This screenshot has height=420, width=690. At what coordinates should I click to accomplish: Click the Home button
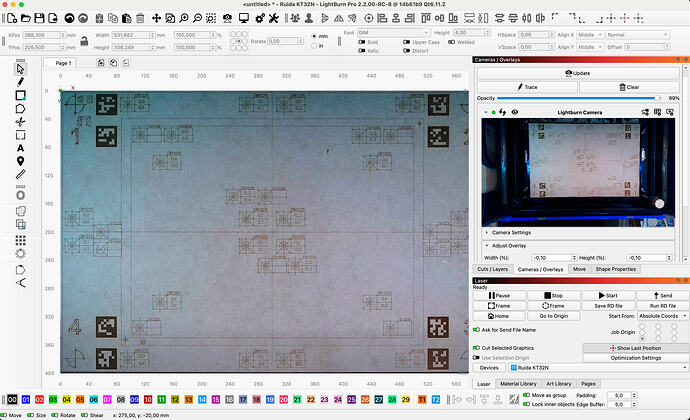point(499,316)
